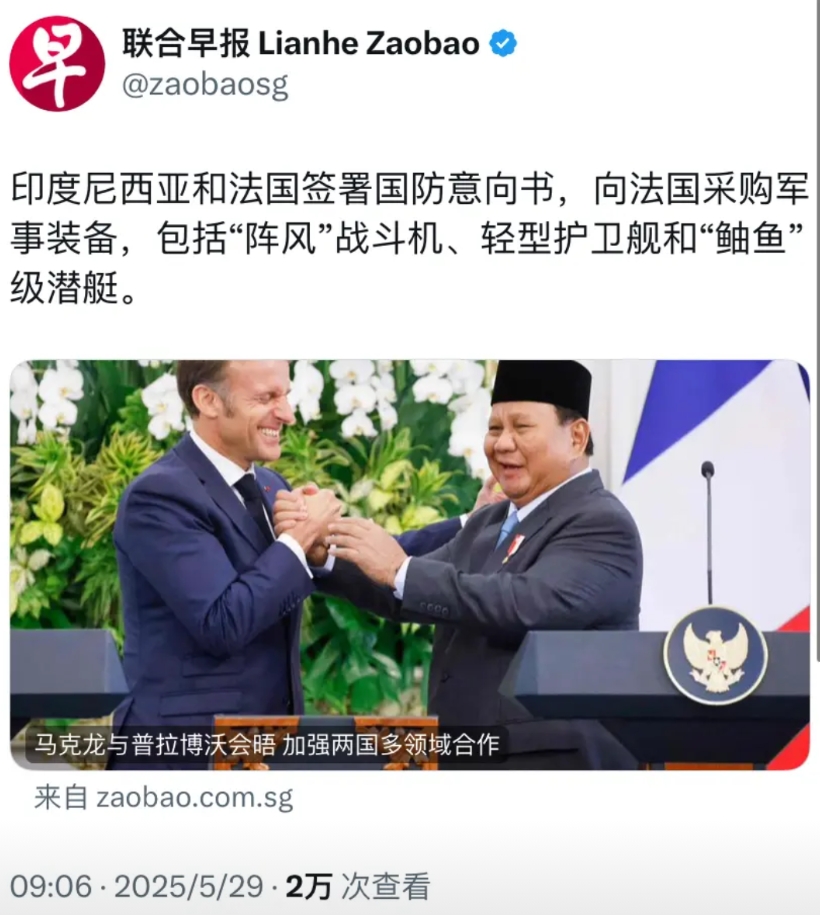820x915 pixels.
Task: Open the 联合早报 Lianhe Zaobao display name
Action: coord(301,44)
